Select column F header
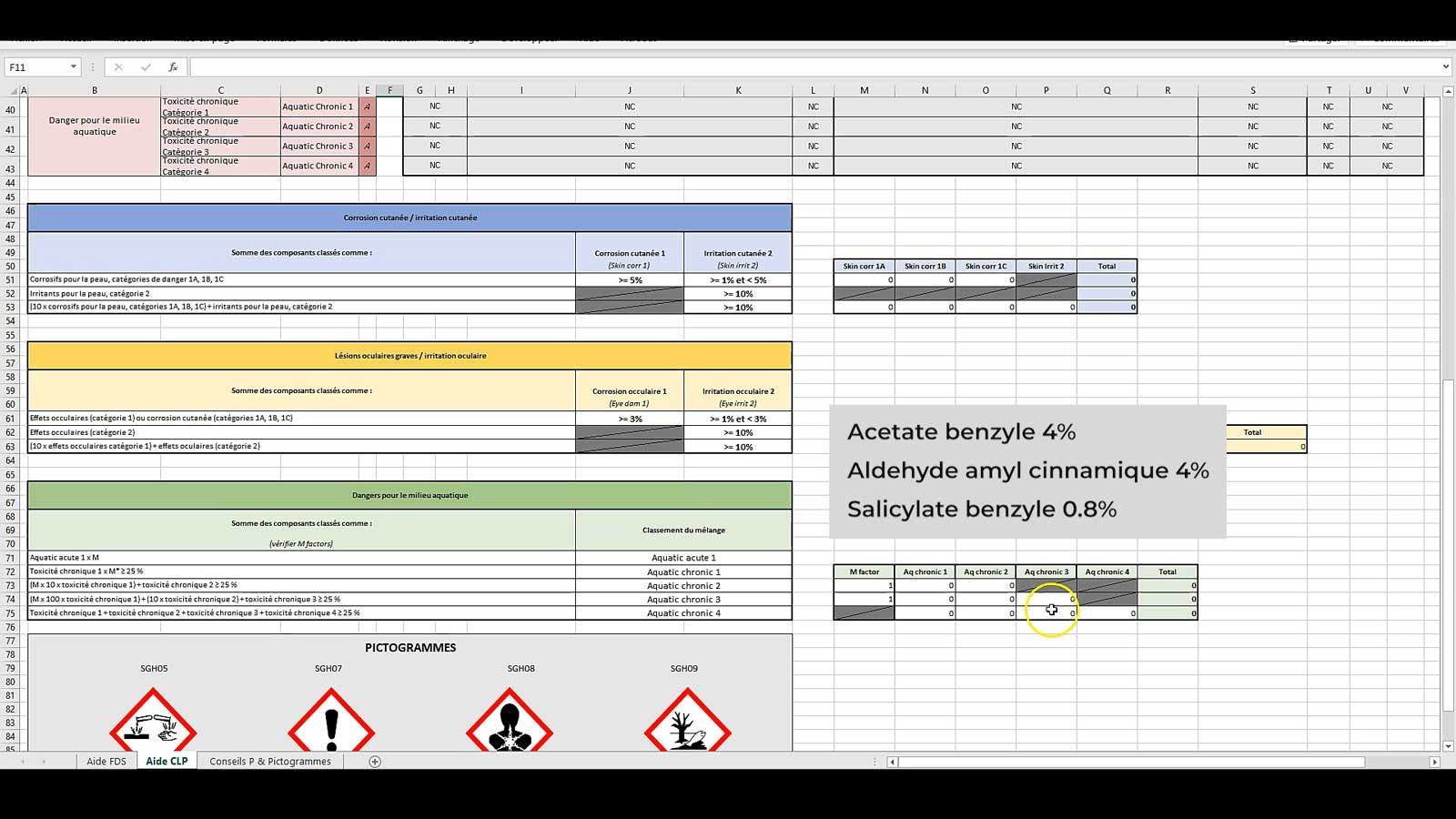Viewport: 1456px width, 819px height. click(389, 90)
